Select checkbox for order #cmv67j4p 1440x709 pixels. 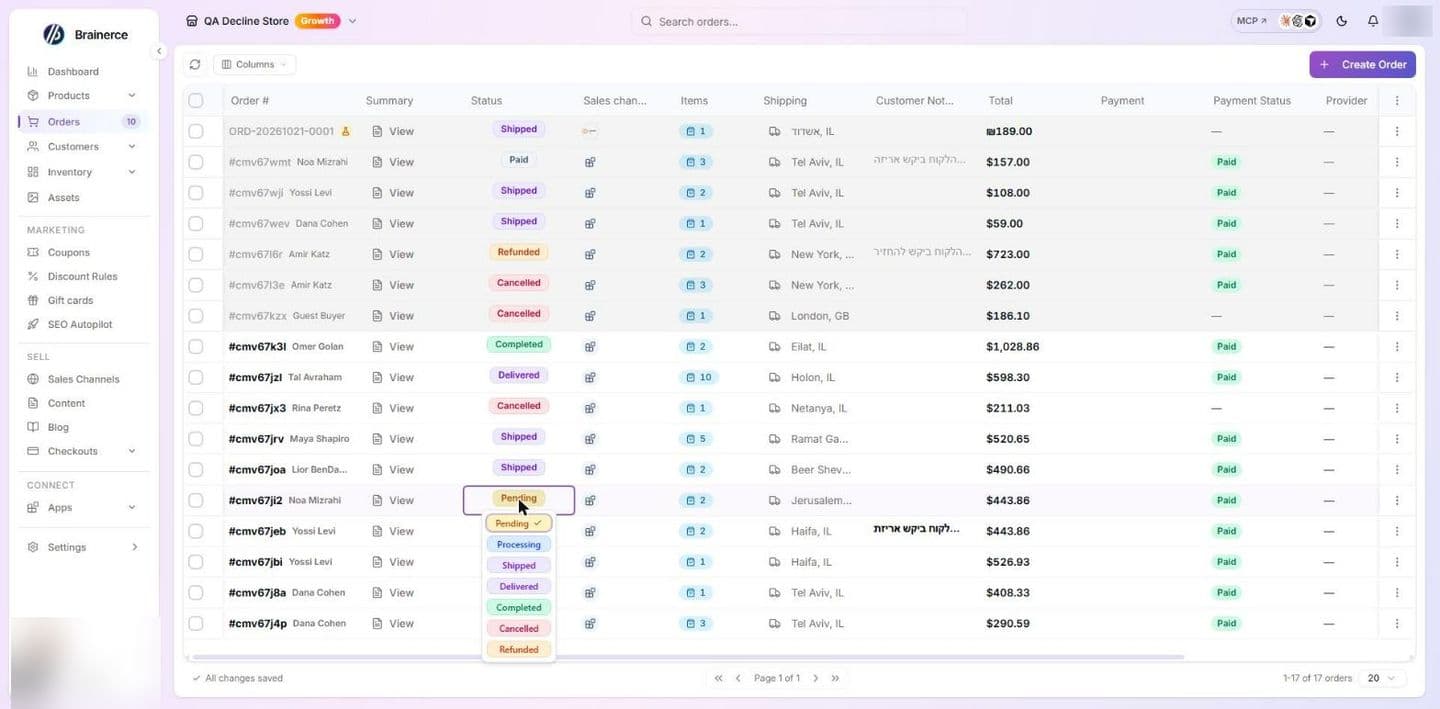coord(196,624)
